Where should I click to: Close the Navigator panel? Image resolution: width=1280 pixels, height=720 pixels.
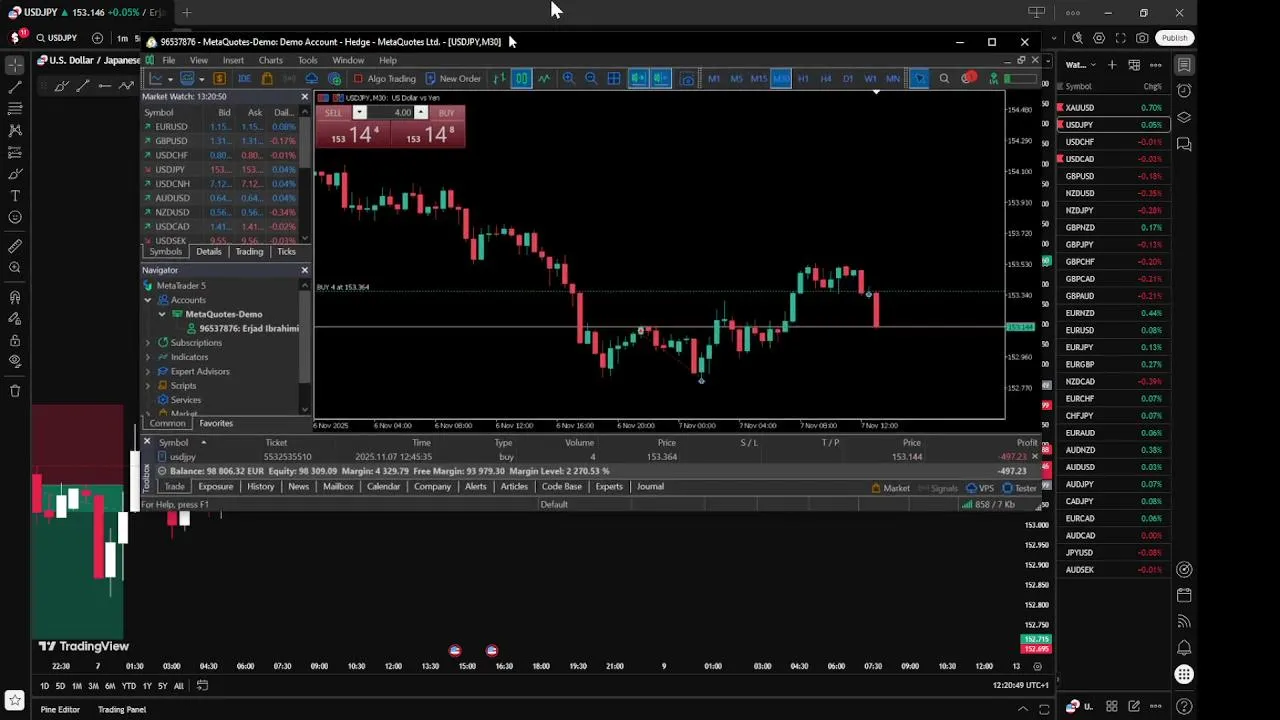click(x=304, y=270)
